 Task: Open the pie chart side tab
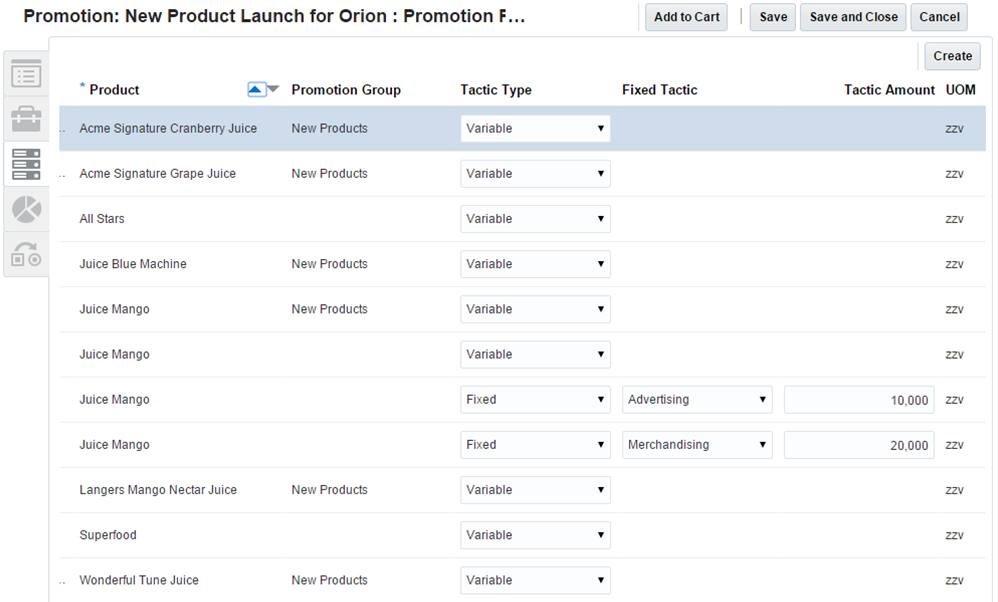[x=26, y=209]
